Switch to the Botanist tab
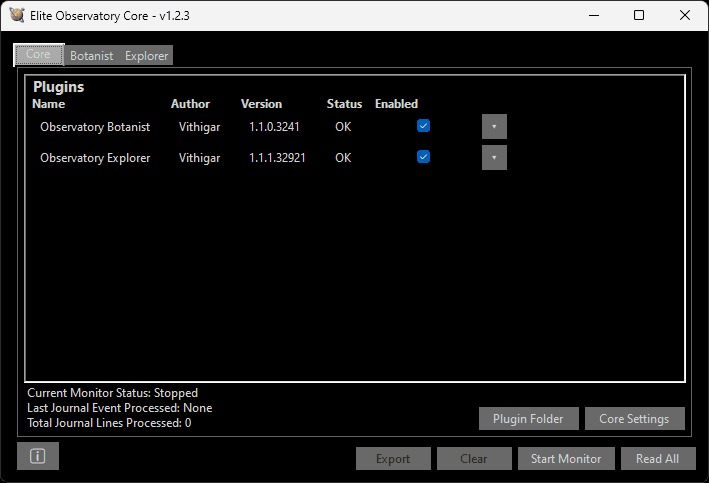The height and width of the screenshot is (483, 709). point(91,56)
